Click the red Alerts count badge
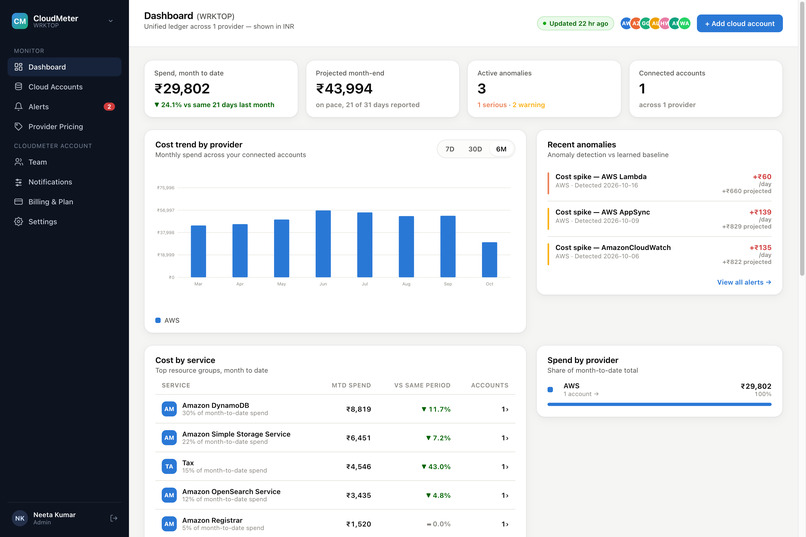 point(109,106)
